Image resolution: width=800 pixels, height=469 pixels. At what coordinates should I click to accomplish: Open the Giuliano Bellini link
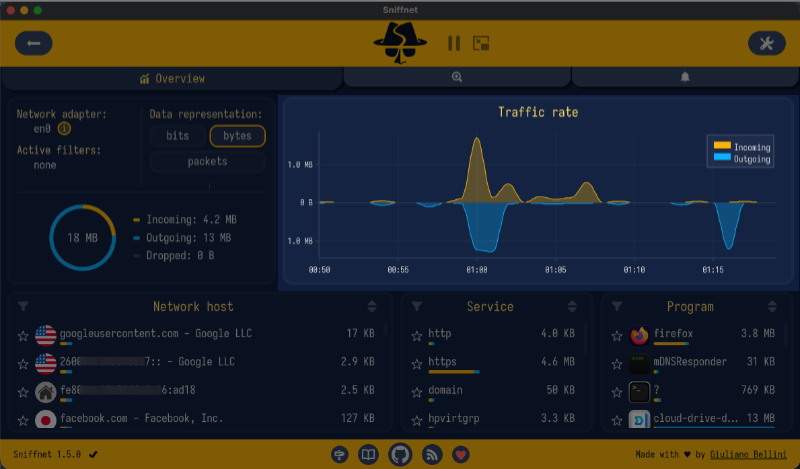pyautogui.click(x=748, y=454)
